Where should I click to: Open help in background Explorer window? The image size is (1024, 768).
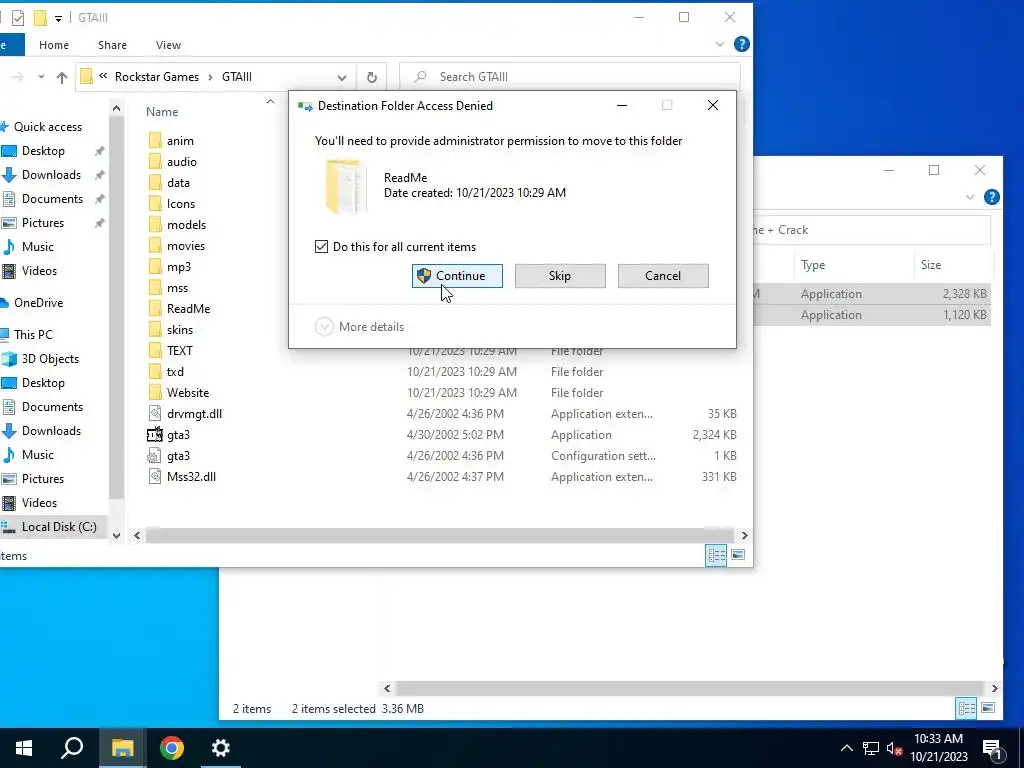click(991, 197)
